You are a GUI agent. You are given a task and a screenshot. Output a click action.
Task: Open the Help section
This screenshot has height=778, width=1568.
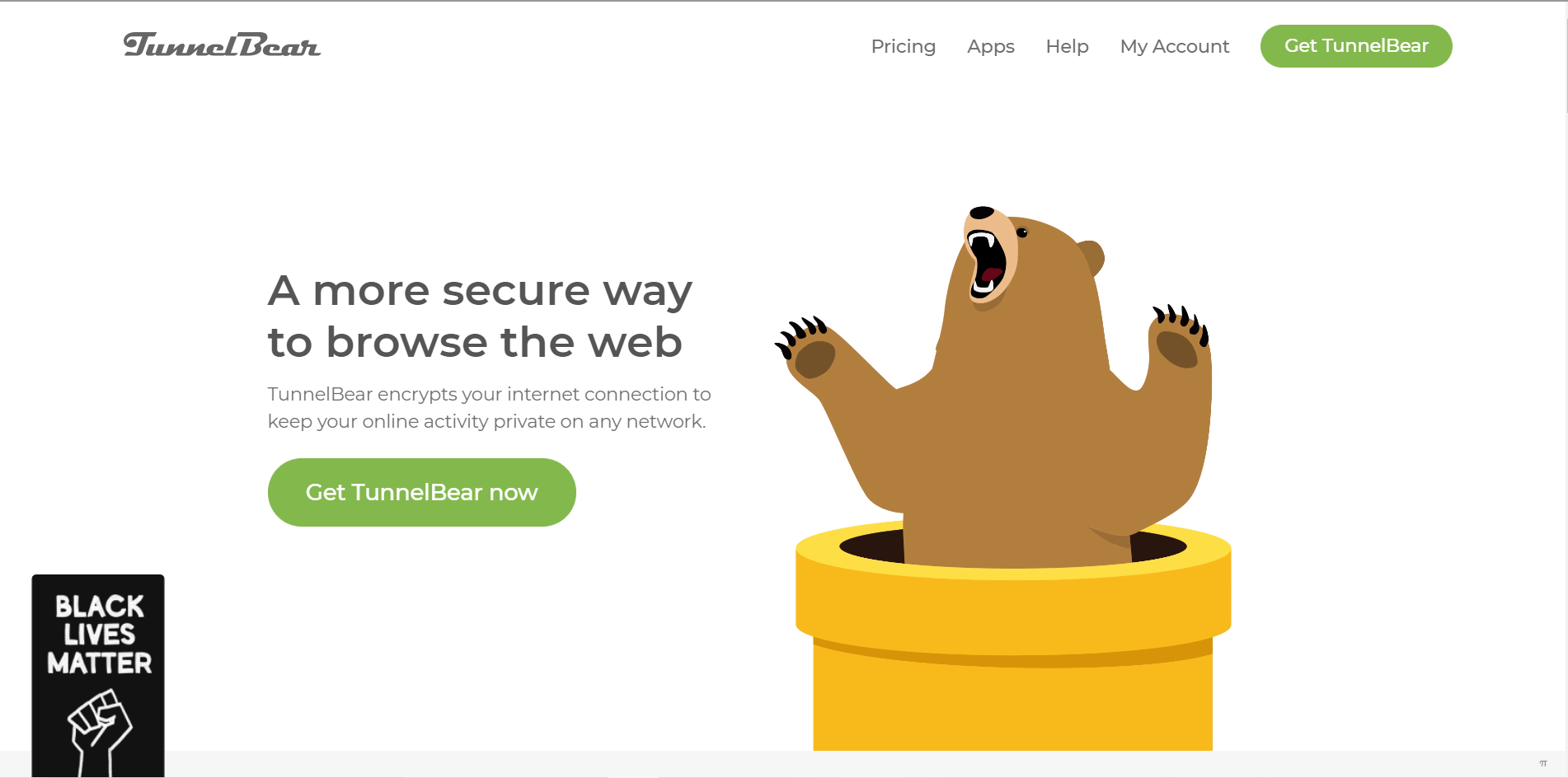tap(1067, 46)
